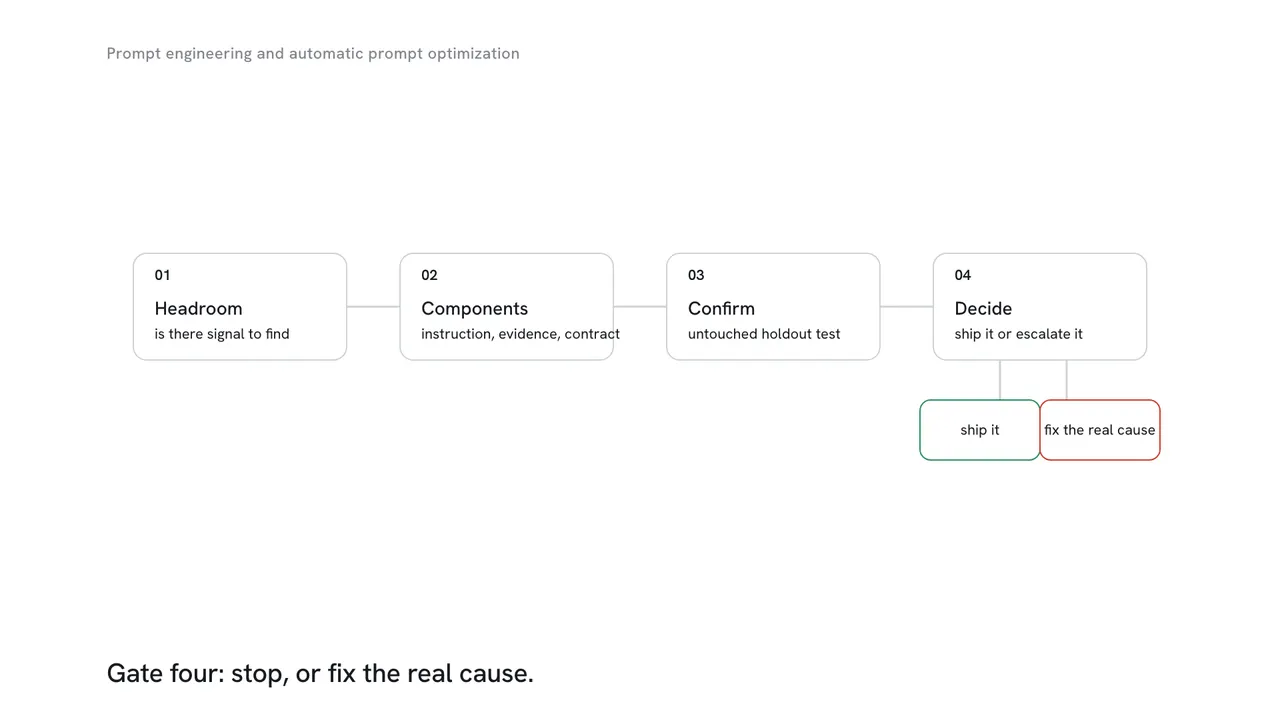Click the red 'fix the real cause' box

(1100, 430)
